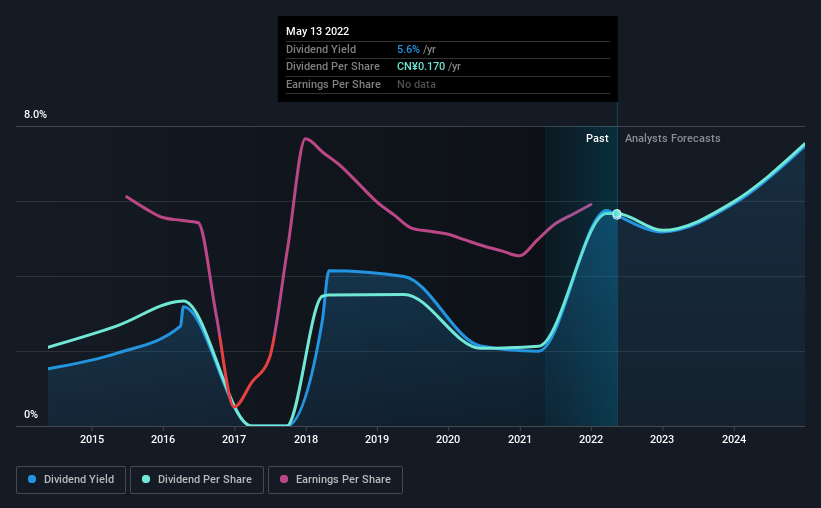This screenshot has height=508, width=821.
Task: Click the No data earnings value in tooltip
Action: [x=416, y=84]
